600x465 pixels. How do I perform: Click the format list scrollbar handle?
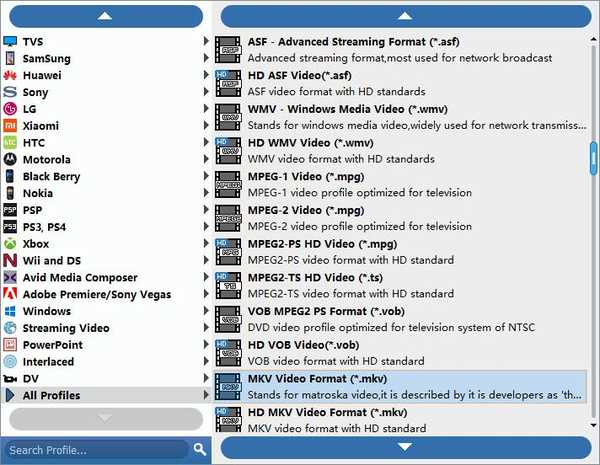click(x=593, y=158)
